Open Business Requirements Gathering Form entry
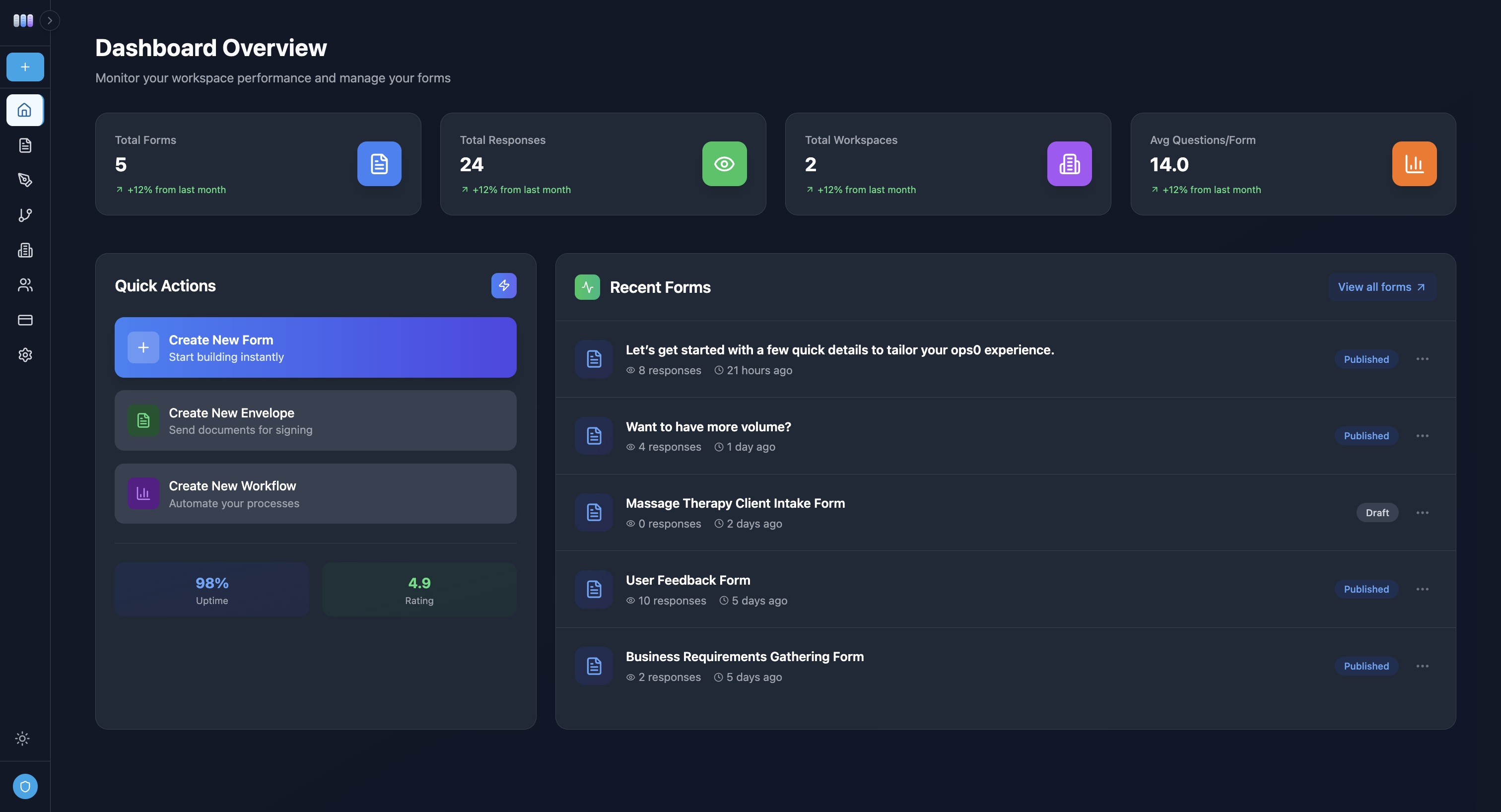 (744, 657)
